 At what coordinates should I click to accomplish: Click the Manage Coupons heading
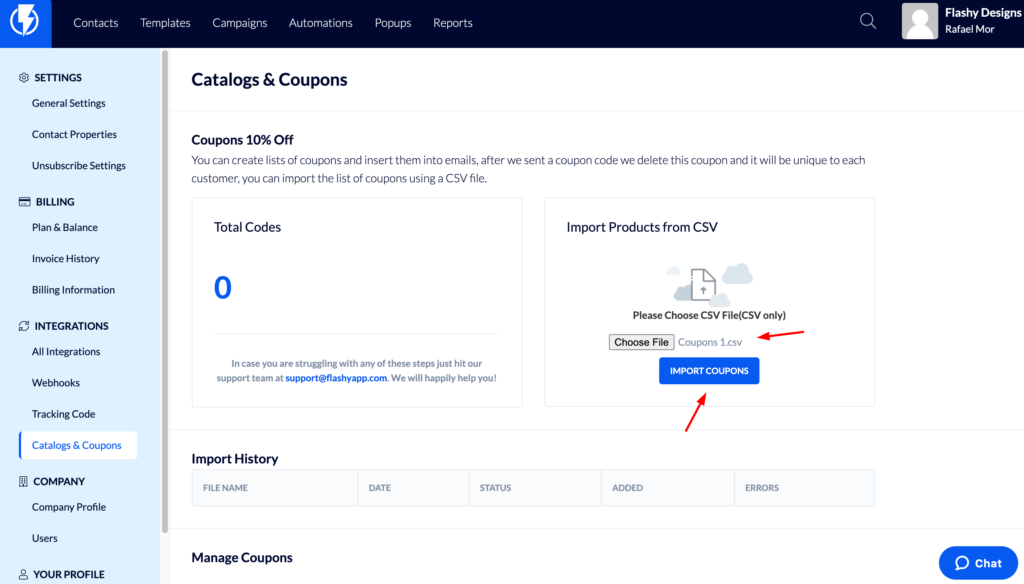click(x=242, y=558)
